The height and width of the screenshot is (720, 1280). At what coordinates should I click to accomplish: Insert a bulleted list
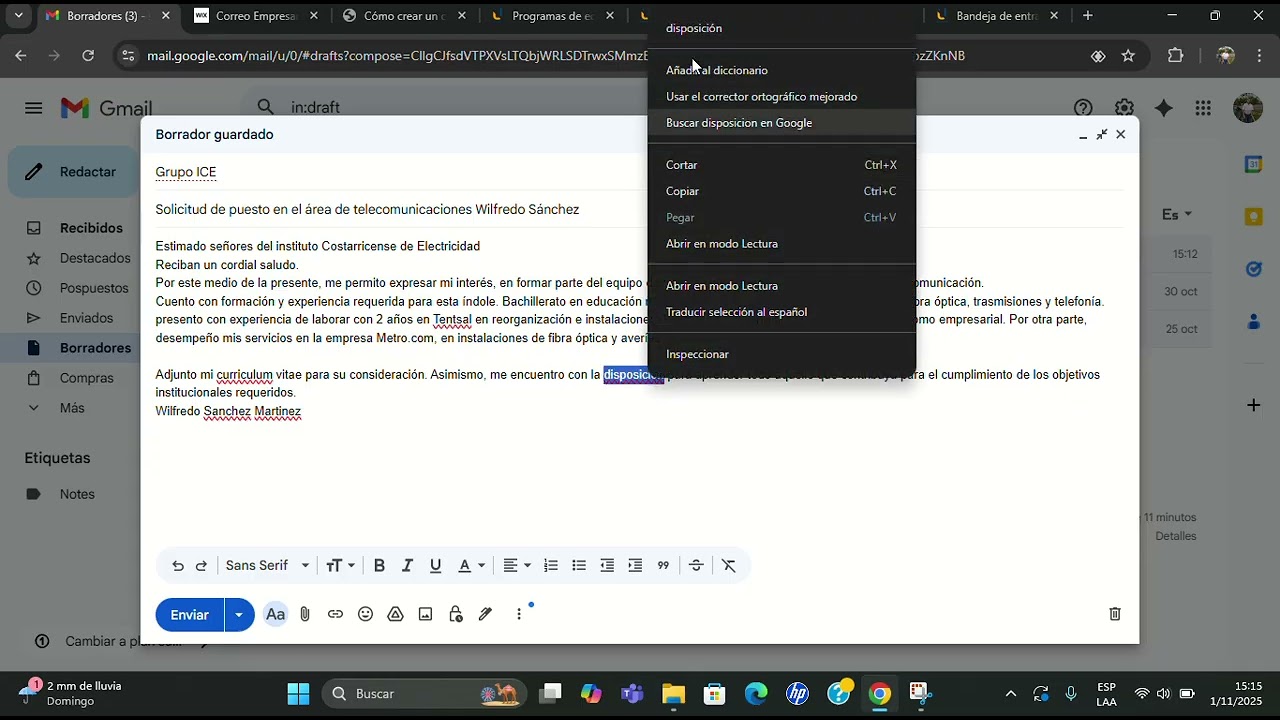[579, 566]
